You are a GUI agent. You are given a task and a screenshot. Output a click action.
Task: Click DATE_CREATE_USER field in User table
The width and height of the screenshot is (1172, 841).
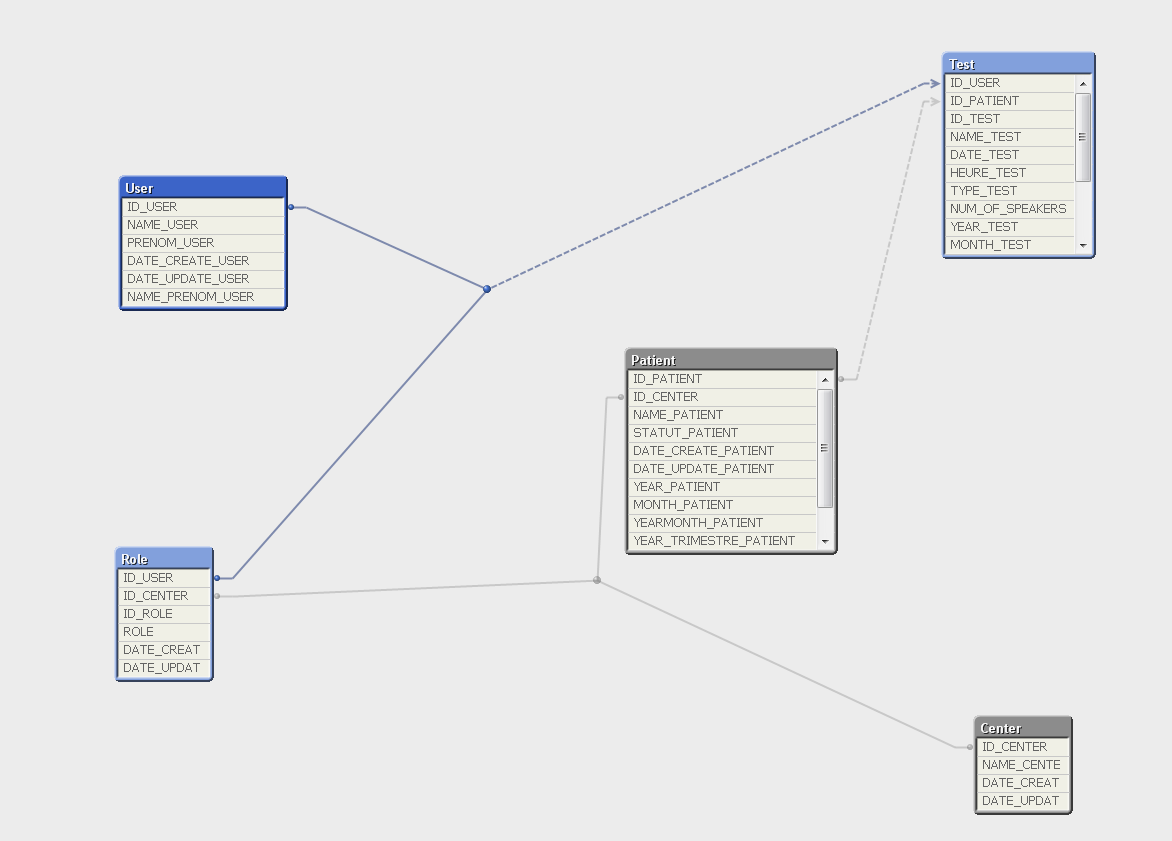(203, 261)
